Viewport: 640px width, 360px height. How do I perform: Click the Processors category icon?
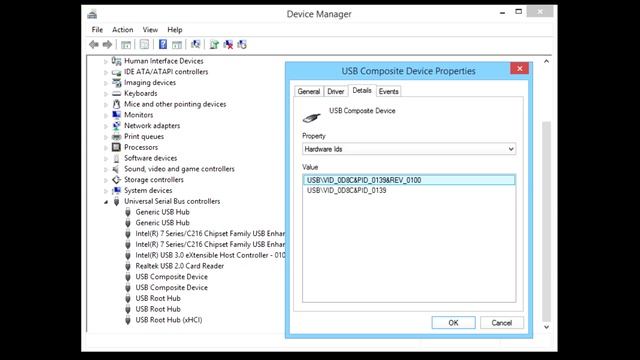coord(116,147)
